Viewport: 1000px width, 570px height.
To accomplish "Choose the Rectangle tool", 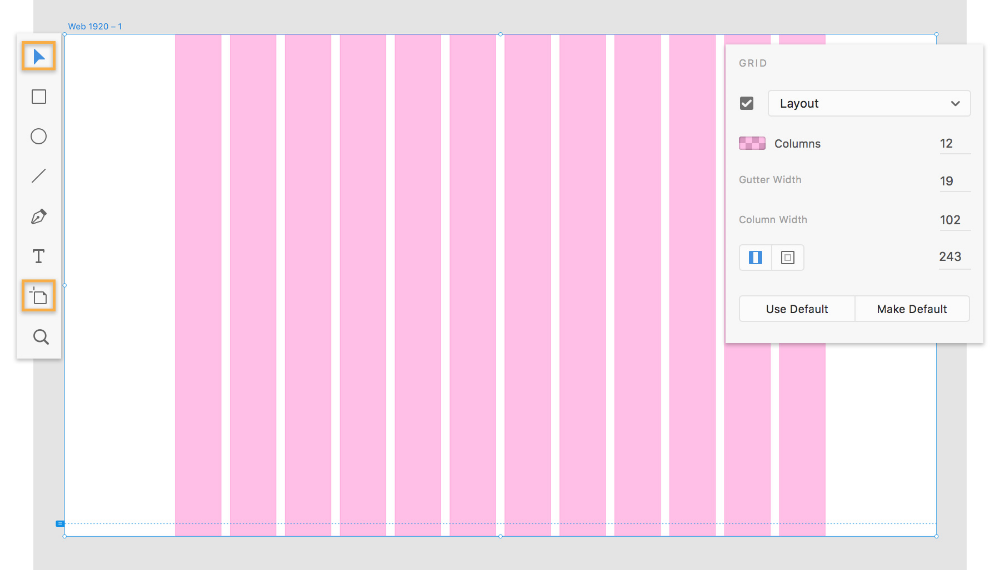I will coord(39,97).
